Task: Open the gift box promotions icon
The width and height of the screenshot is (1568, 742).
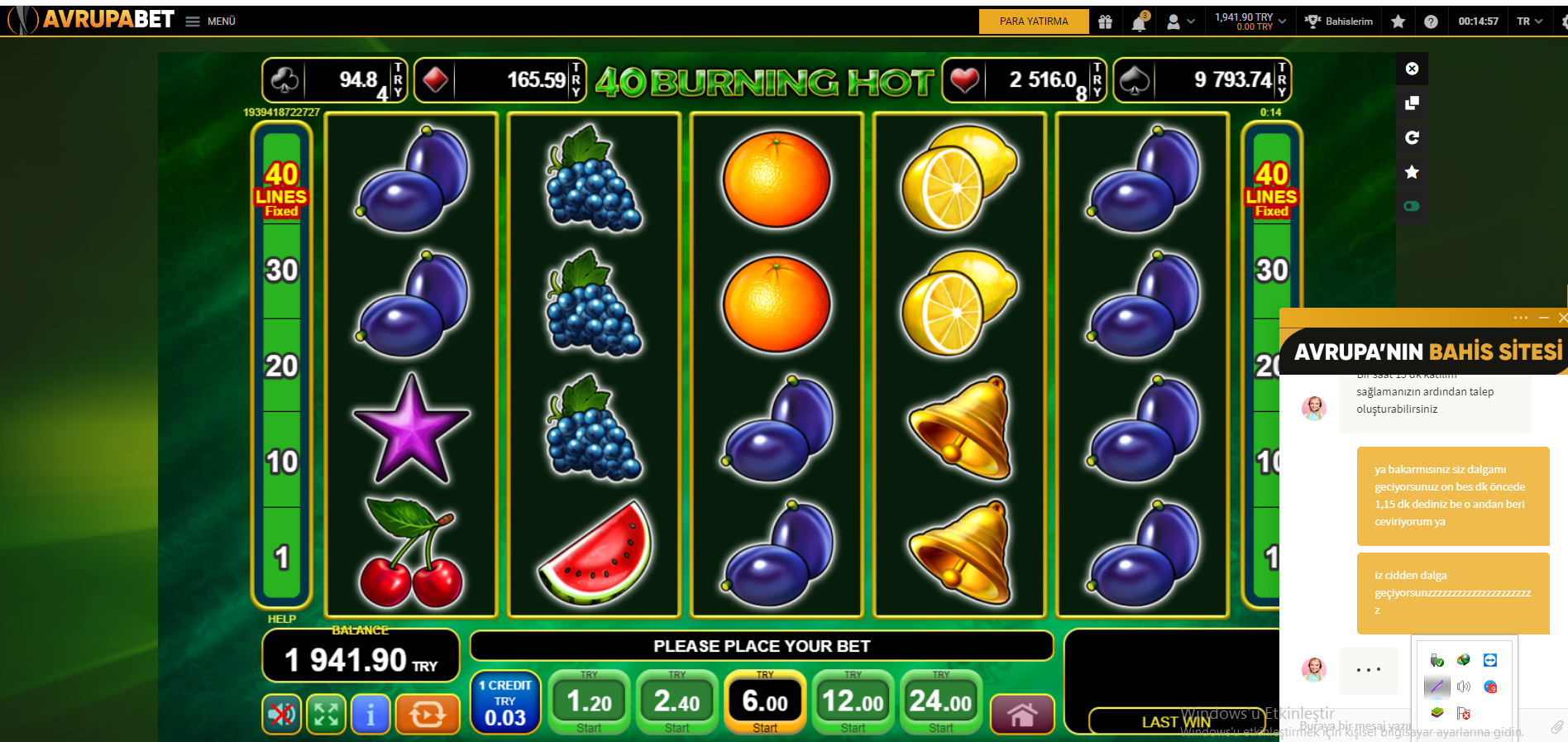Action: point(1105,22)
